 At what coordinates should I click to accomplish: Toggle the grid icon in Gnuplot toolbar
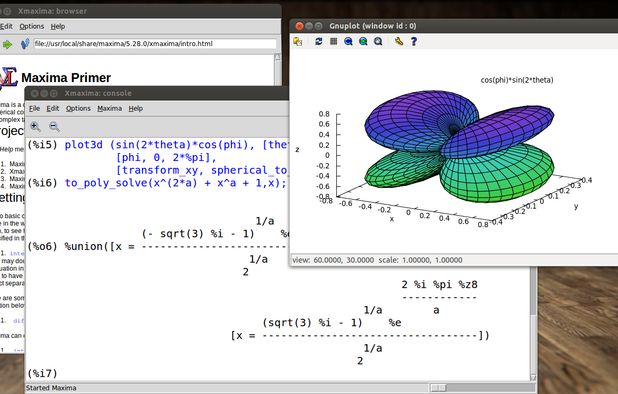(x=333, y=41)
